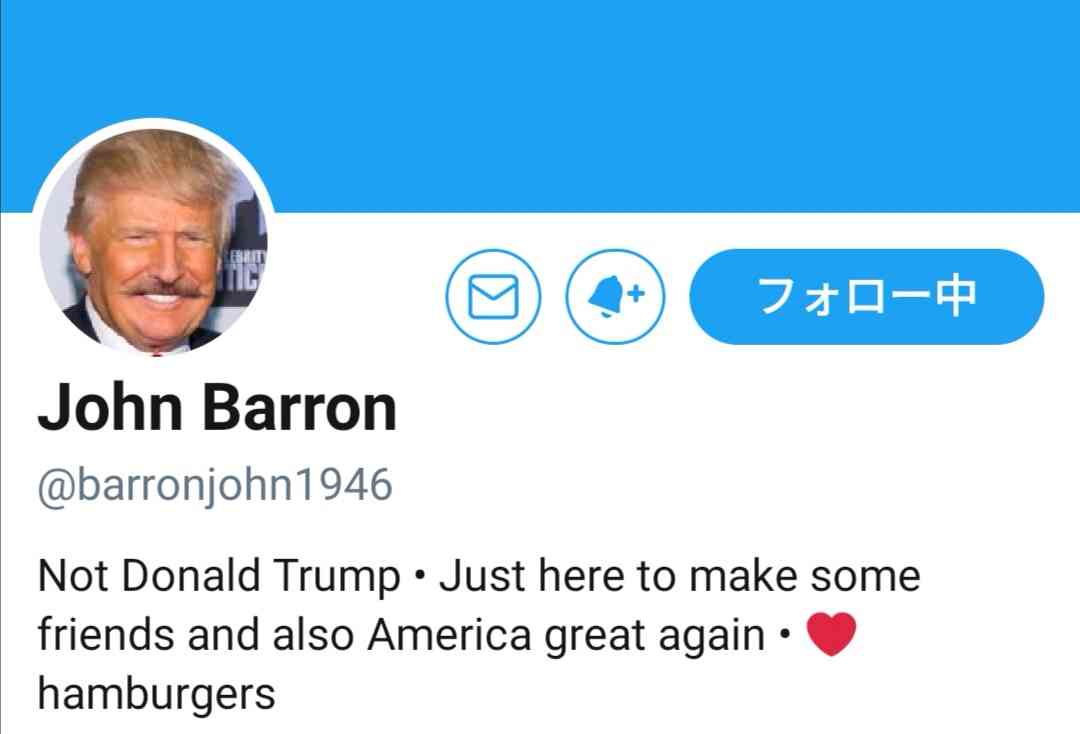Select the word hamburgers in the bio
This screenshot has height=734, width=1080.
(156, 694)
